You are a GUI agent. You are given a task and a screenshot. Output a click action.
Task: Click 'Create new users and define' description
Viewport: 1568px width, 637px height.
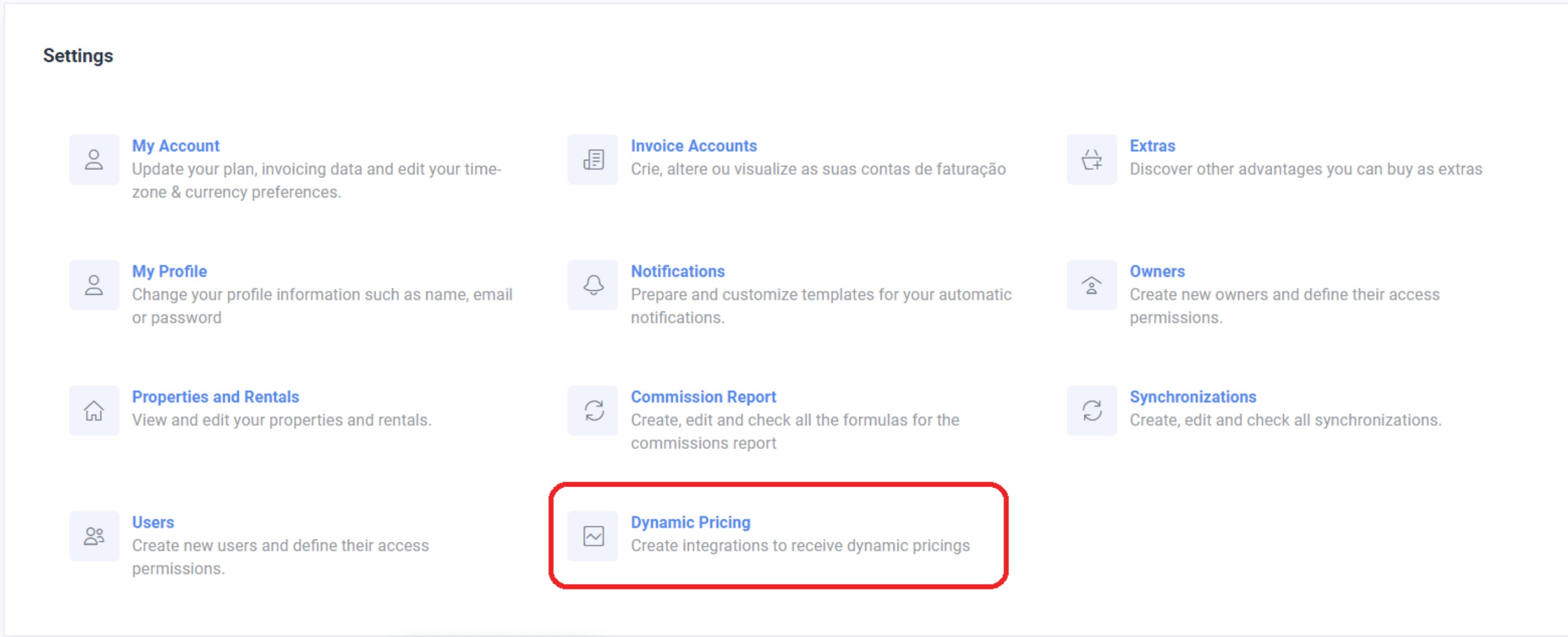(281, 557)
